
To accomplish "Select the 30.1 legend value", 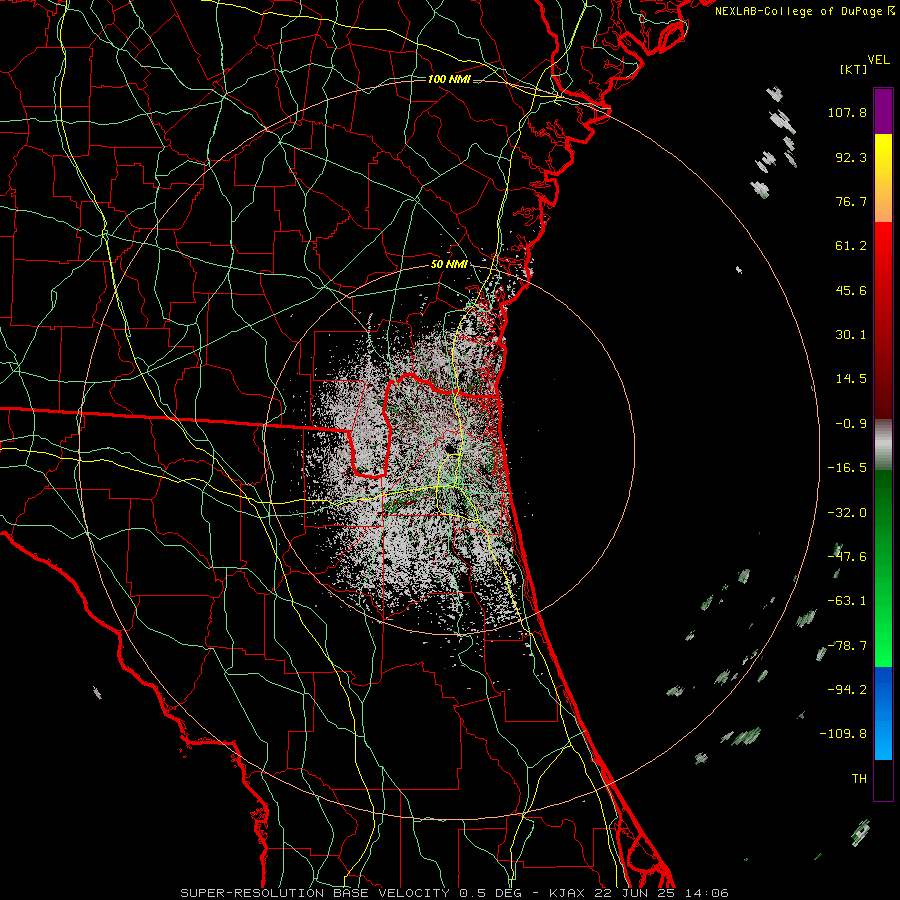I will pos(851,335).
